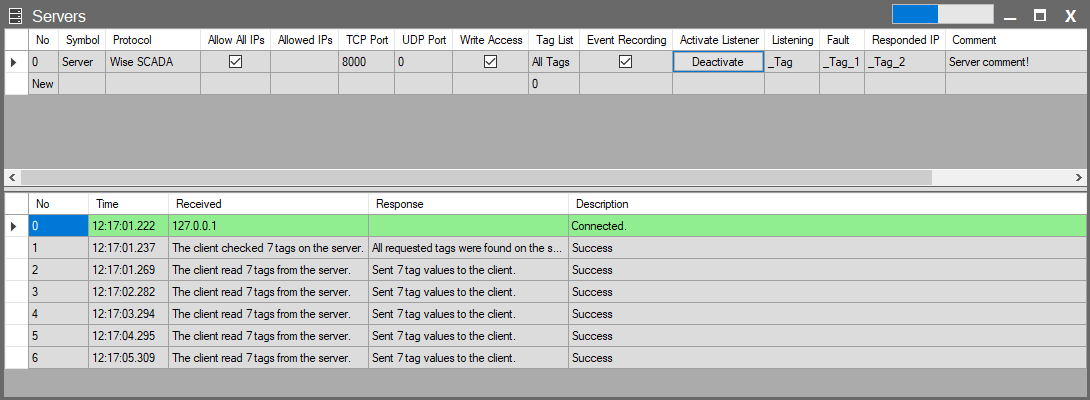Open the Listening cell containing _Tag
Image resolution: width=1090 pixels, height=400 pixels.
point(791,62)
